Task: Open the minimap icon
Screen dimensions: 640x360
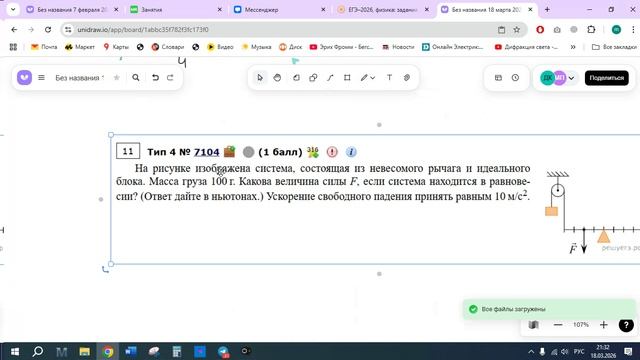Action: (533, 325)
